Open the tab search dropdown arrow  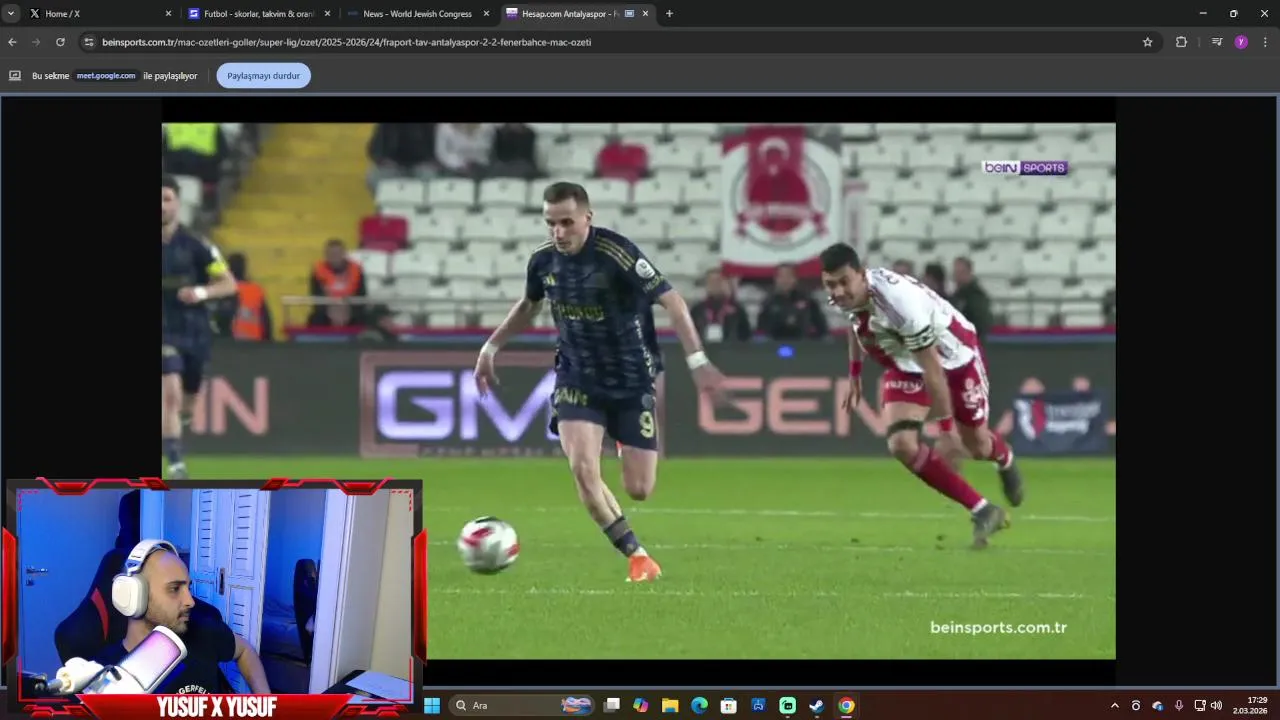tap(11, 14)
